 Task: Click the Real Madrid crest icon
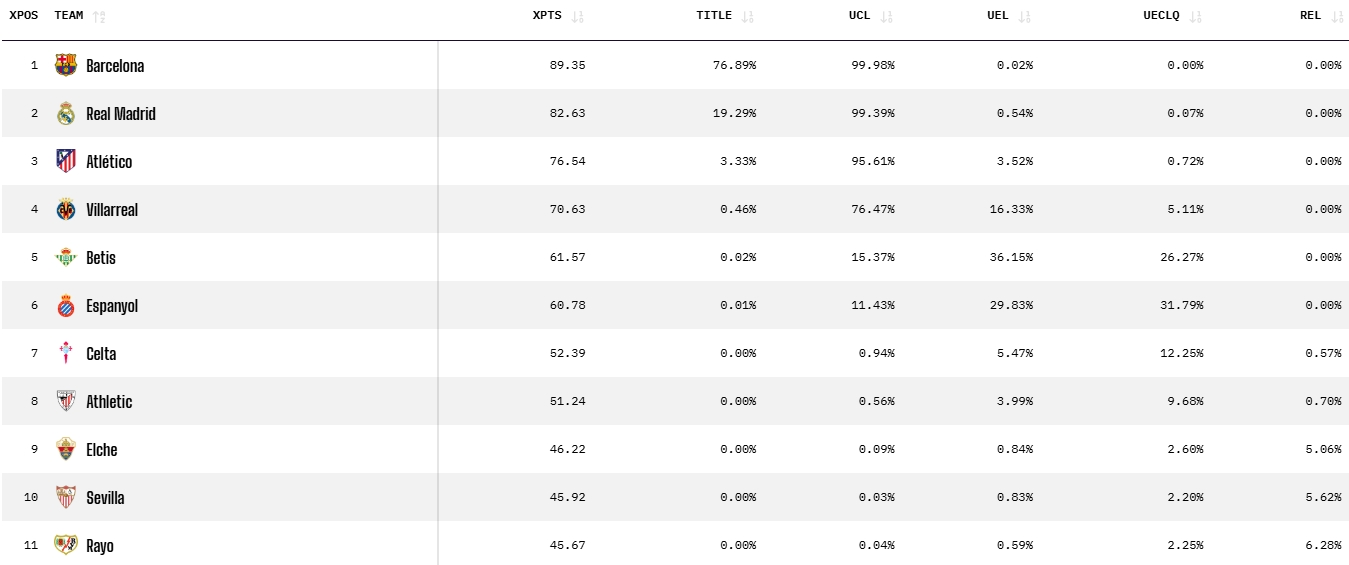tap(66, 113)
